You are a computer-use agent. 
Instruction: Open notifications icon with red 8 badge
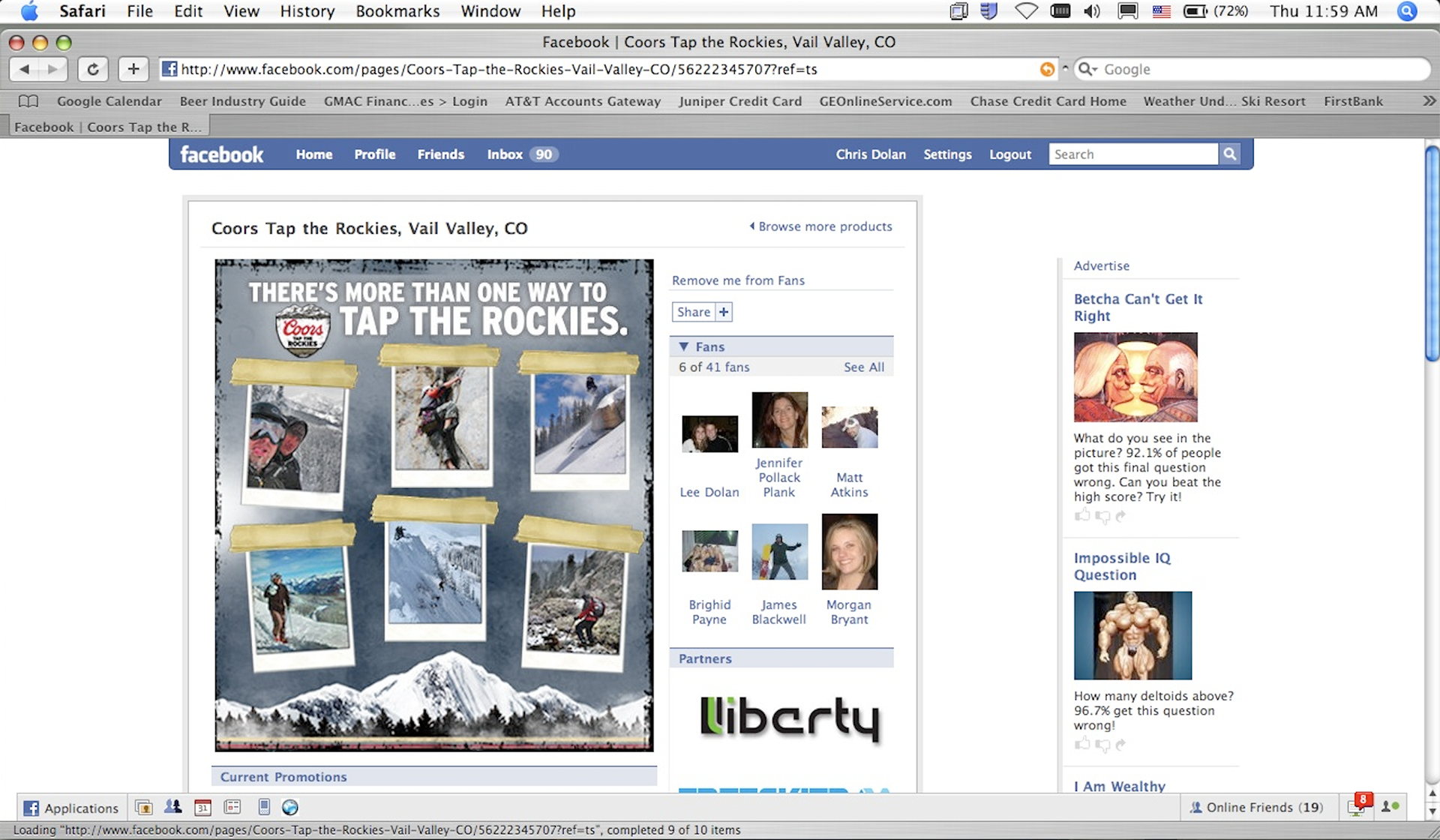pyautogui.click(x=1359, y=805)
